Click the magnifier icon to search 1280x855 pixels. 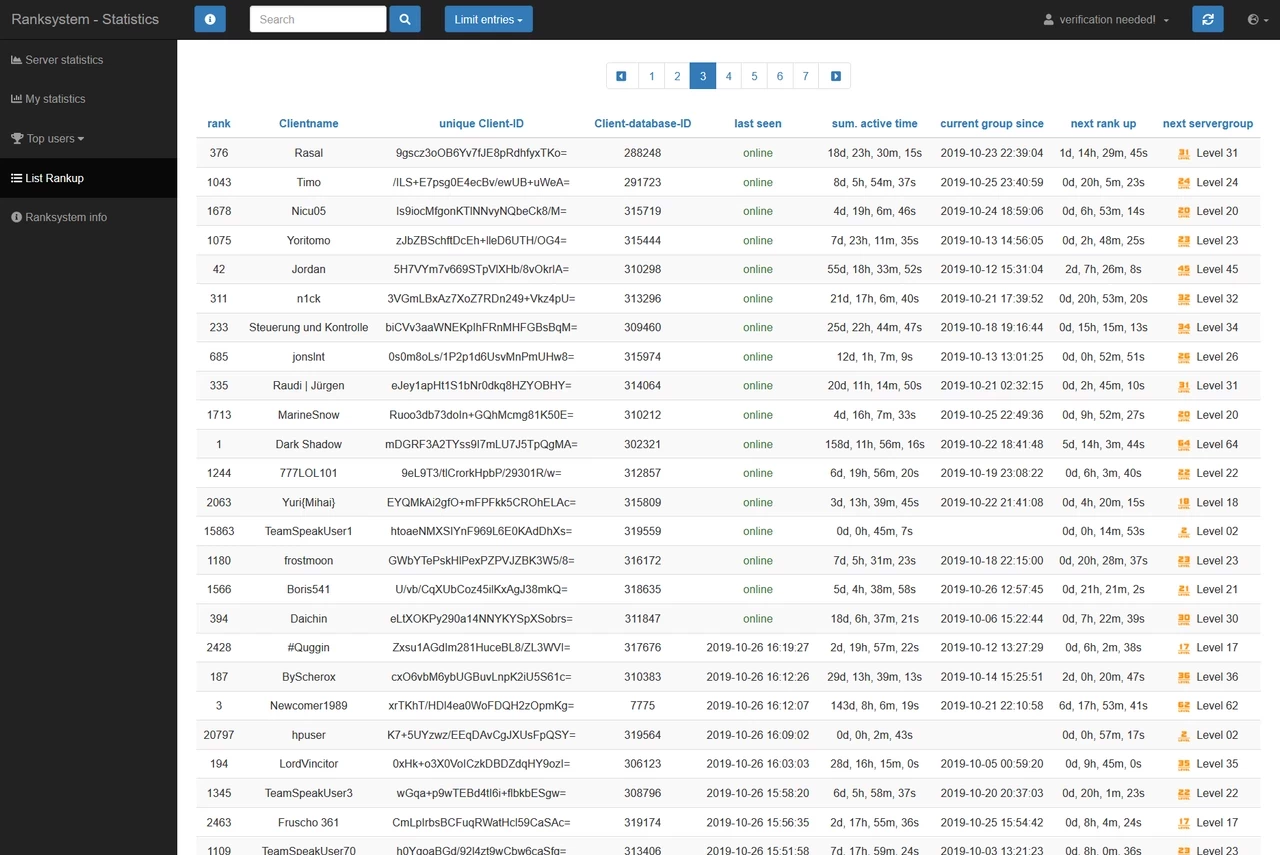tap(405, 19)
